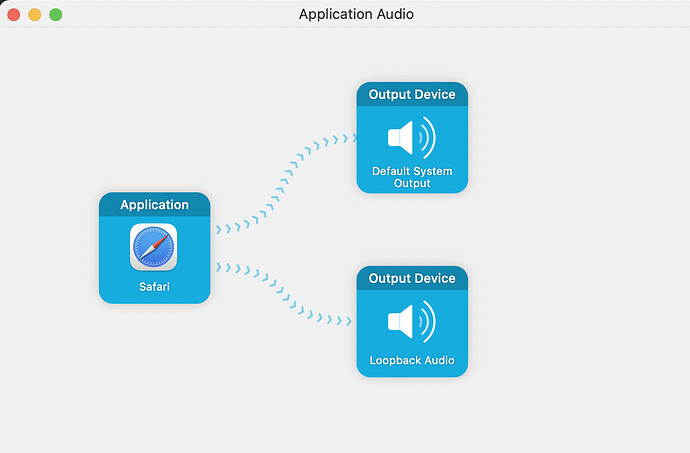Click the wire end entering Default System Output
The height and width of the screenshot is (453, 690).
tap(349, 138)
